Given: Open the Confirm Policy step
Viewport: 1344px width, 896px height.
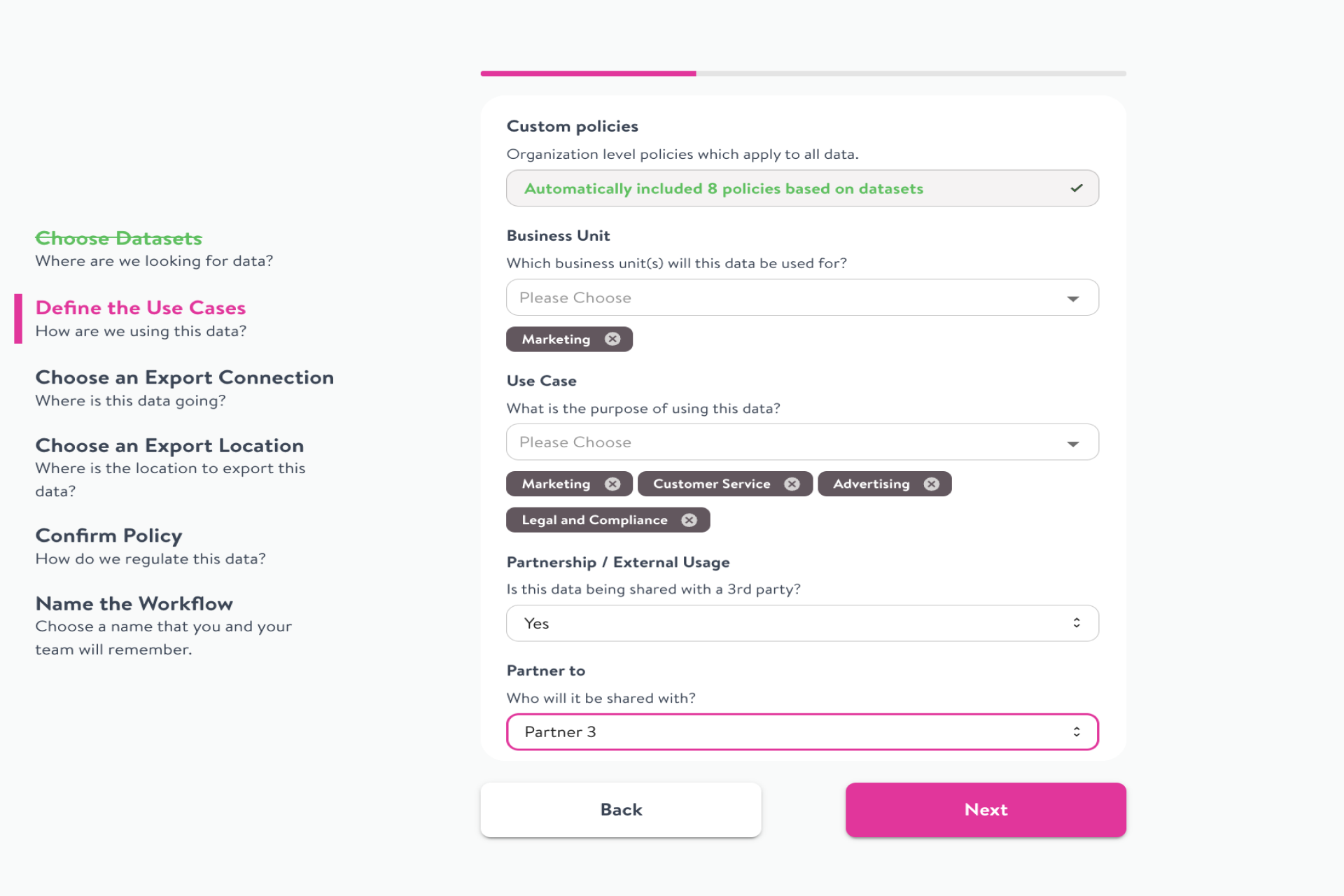Looking at the screenshot, I should 108,536.
